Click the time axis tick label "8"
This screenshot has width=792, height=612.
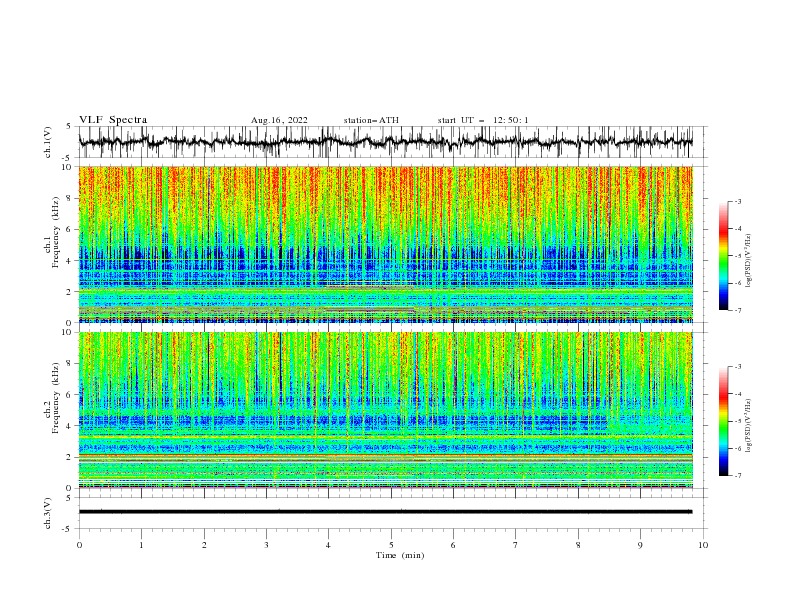pyautogui.click(x=578, y=545)
